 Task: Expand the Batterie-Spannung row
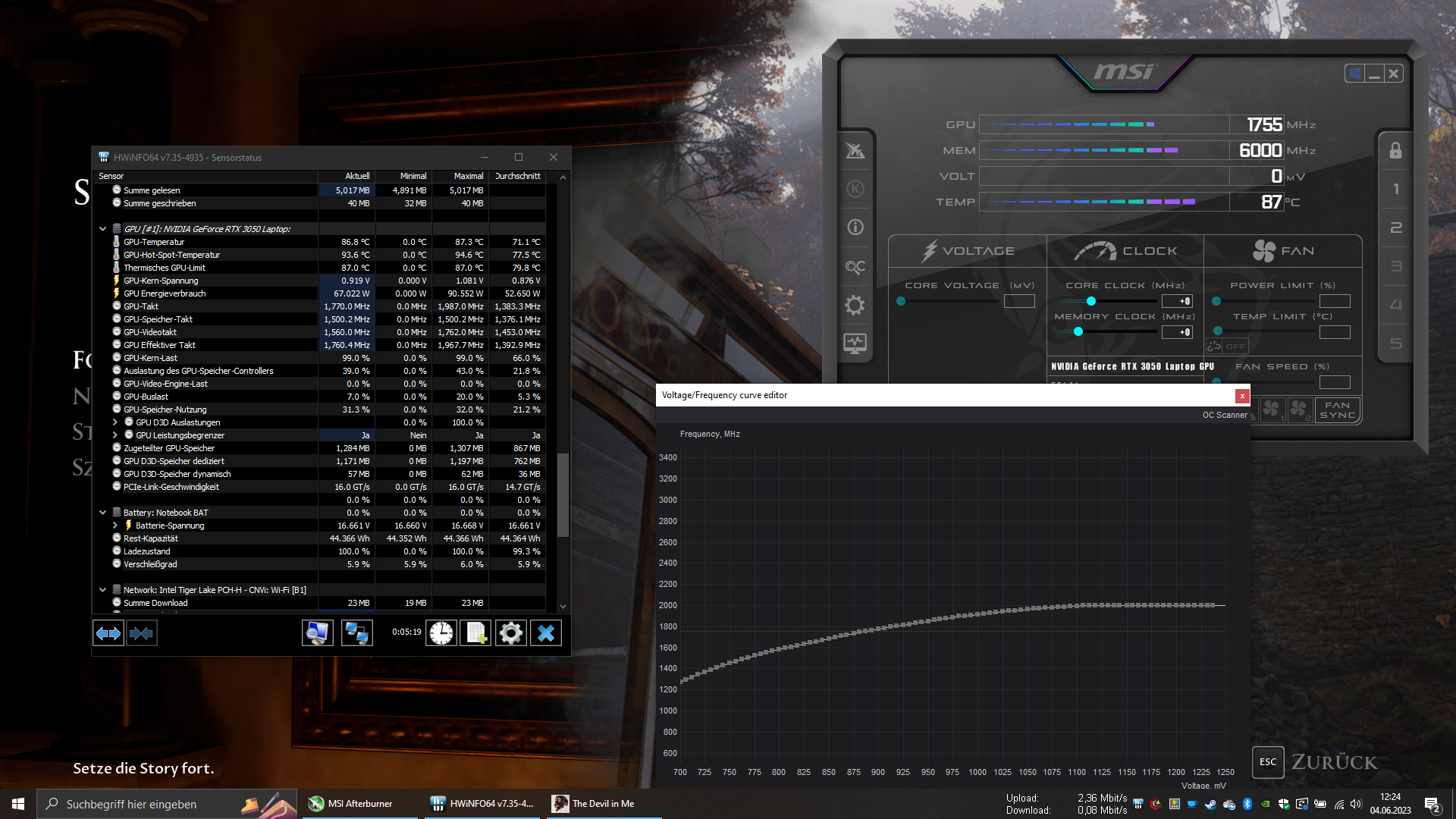point(115,526)
